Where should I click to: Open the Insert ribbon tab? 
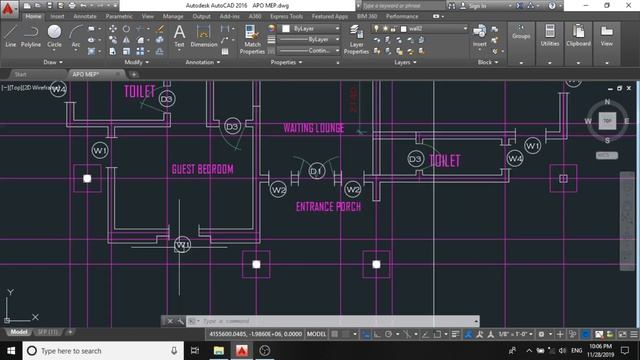pyautogui.click(x=57, y=16)
